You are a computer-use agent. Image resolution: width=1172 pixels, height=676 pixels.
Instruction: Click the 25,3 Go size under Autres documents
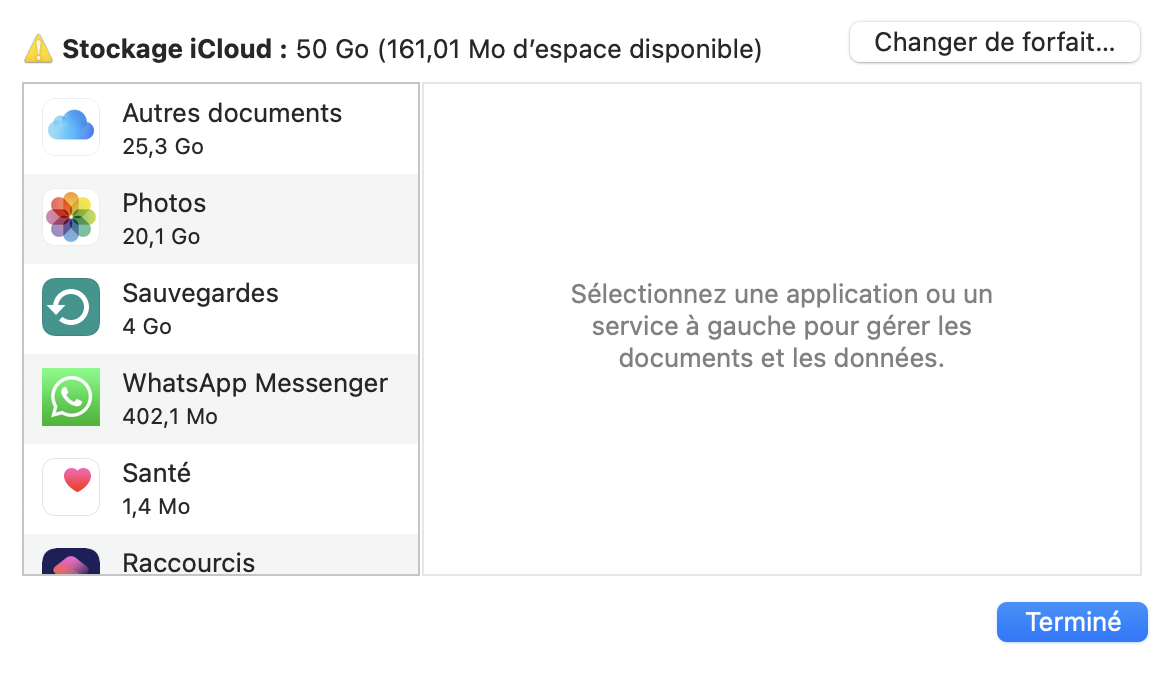(162, 147)
